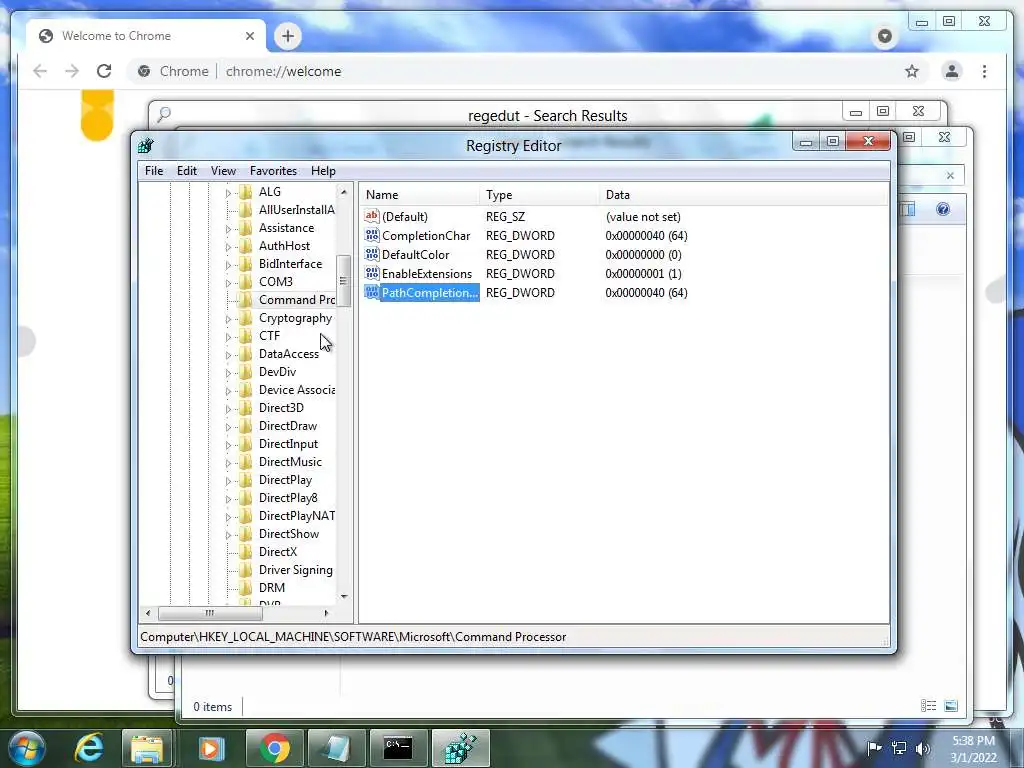
Task: Expand the COM3 registry key
Action: click(228, 283)
